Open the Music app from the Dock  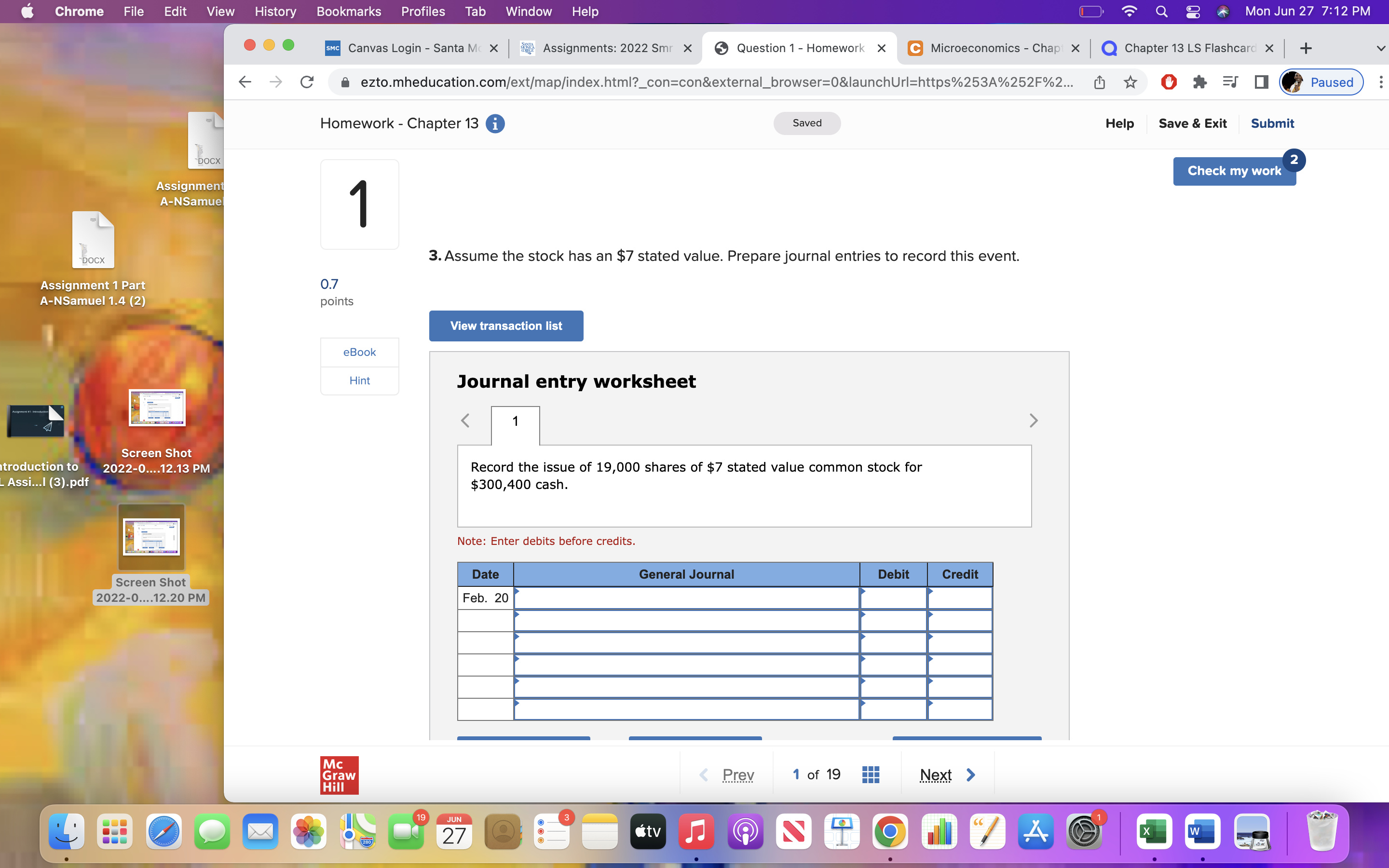coord(695,831)
